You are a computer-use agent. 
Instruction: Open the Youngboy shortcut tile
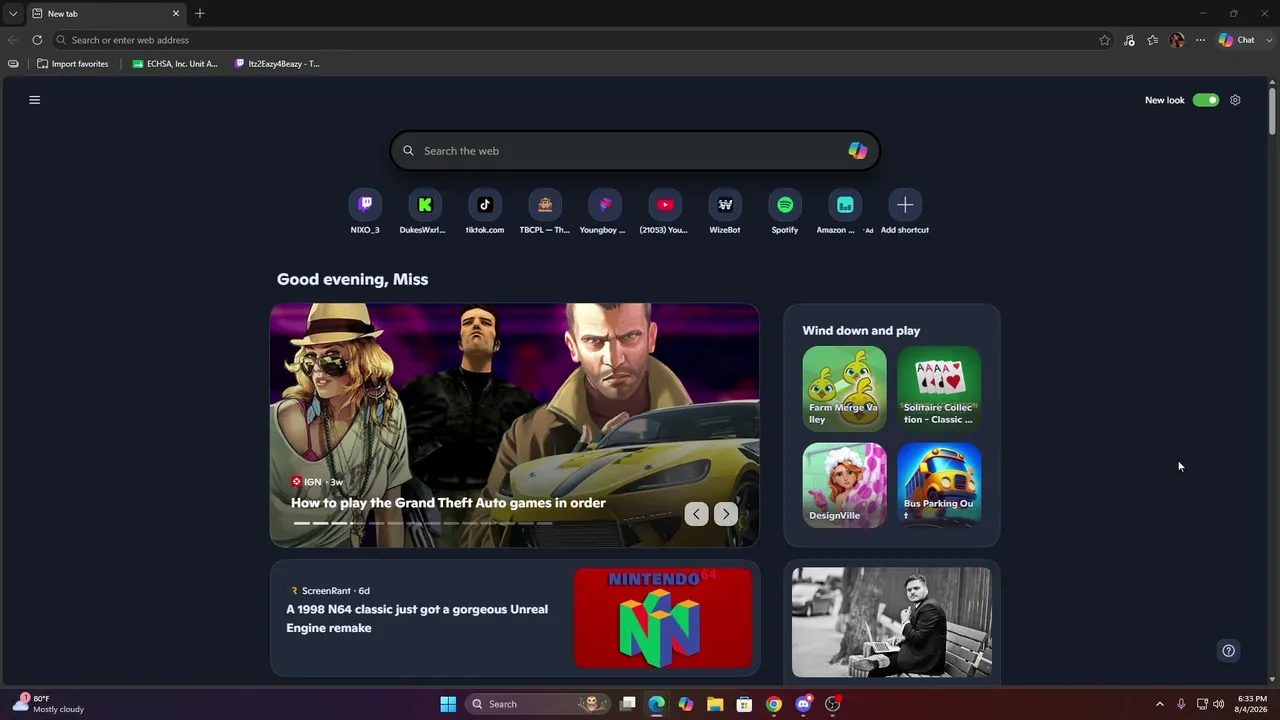605,205
